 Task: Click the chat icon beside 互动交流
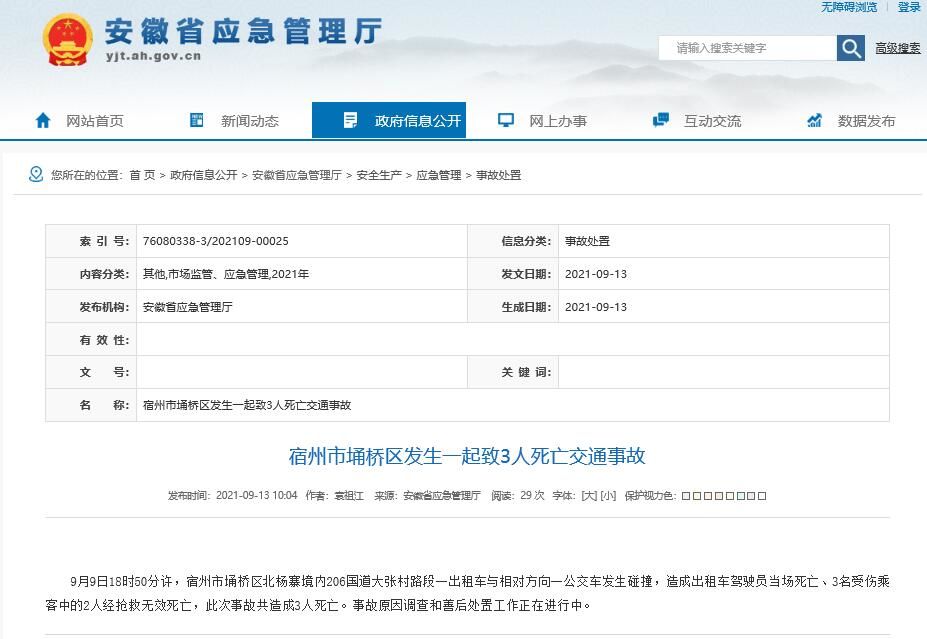pos(661,121)
